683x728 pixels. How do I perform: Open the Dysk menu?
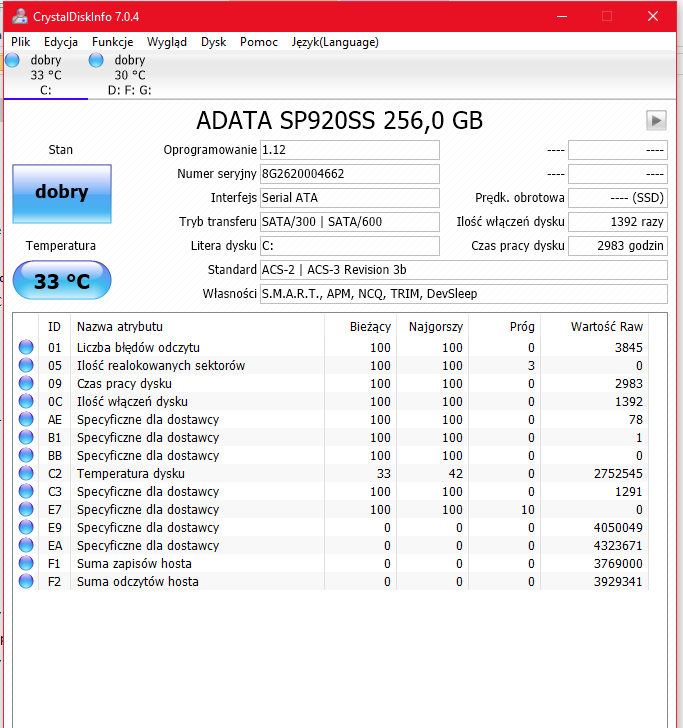(x=213, y=42)
